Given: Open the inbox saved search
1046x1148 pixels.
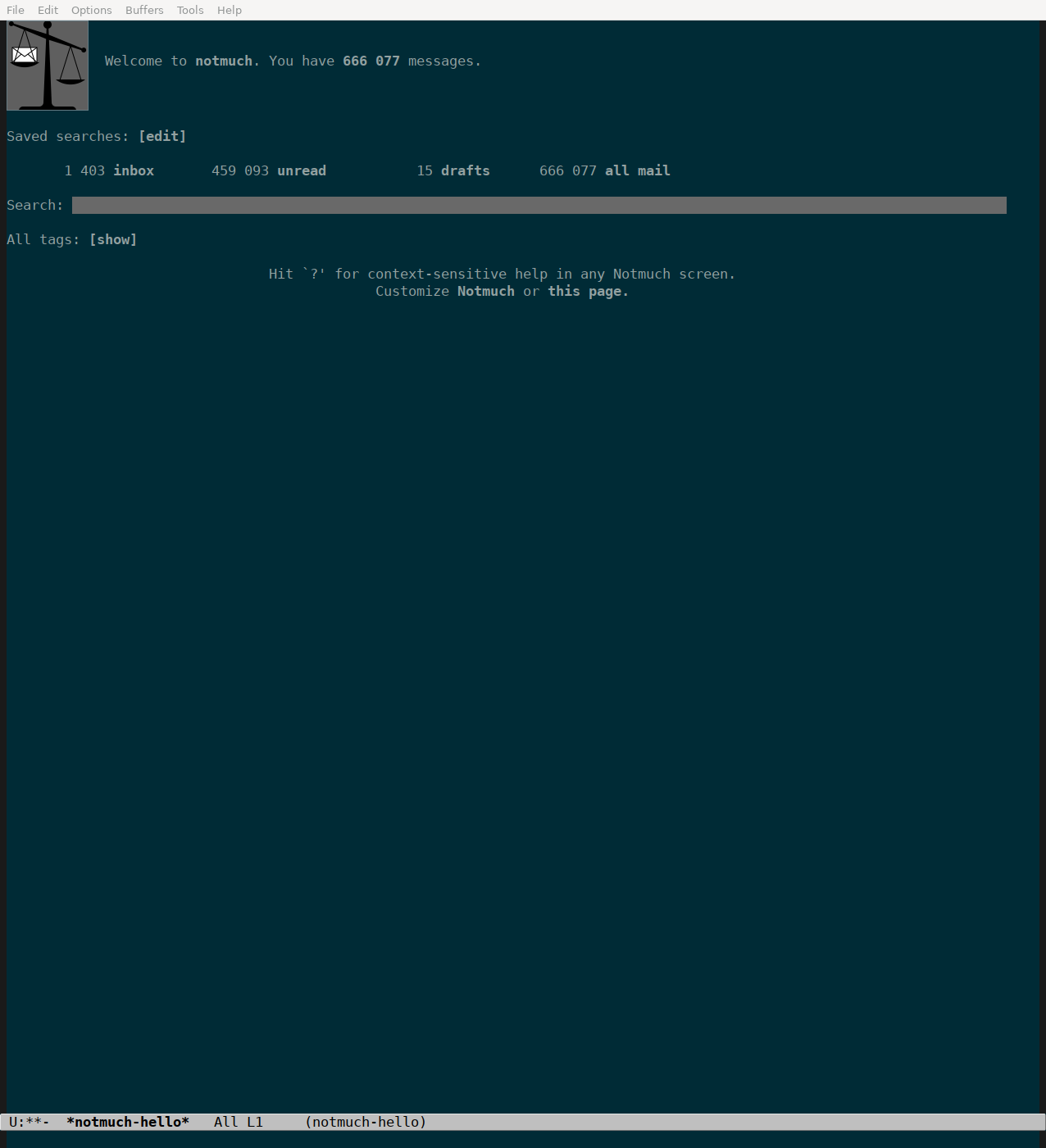Looking at the screenshot, I should pos(134,170).
